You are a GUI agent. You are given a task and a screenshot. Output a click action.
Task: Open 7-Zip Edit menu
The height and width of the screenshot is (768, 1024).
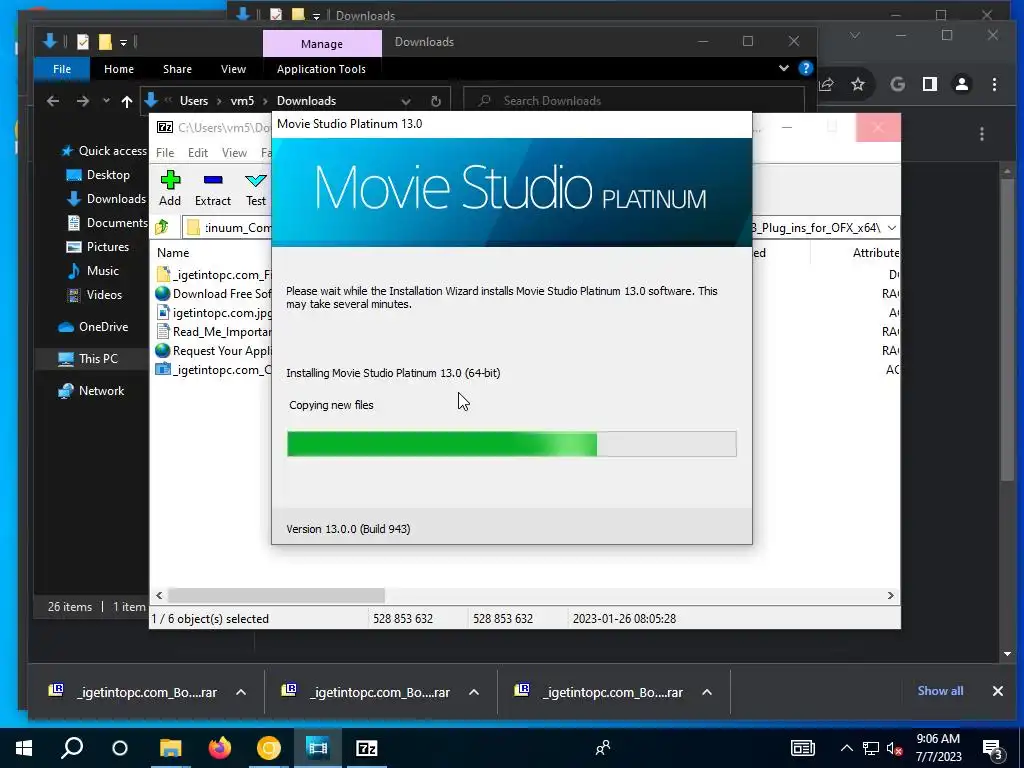198,152
